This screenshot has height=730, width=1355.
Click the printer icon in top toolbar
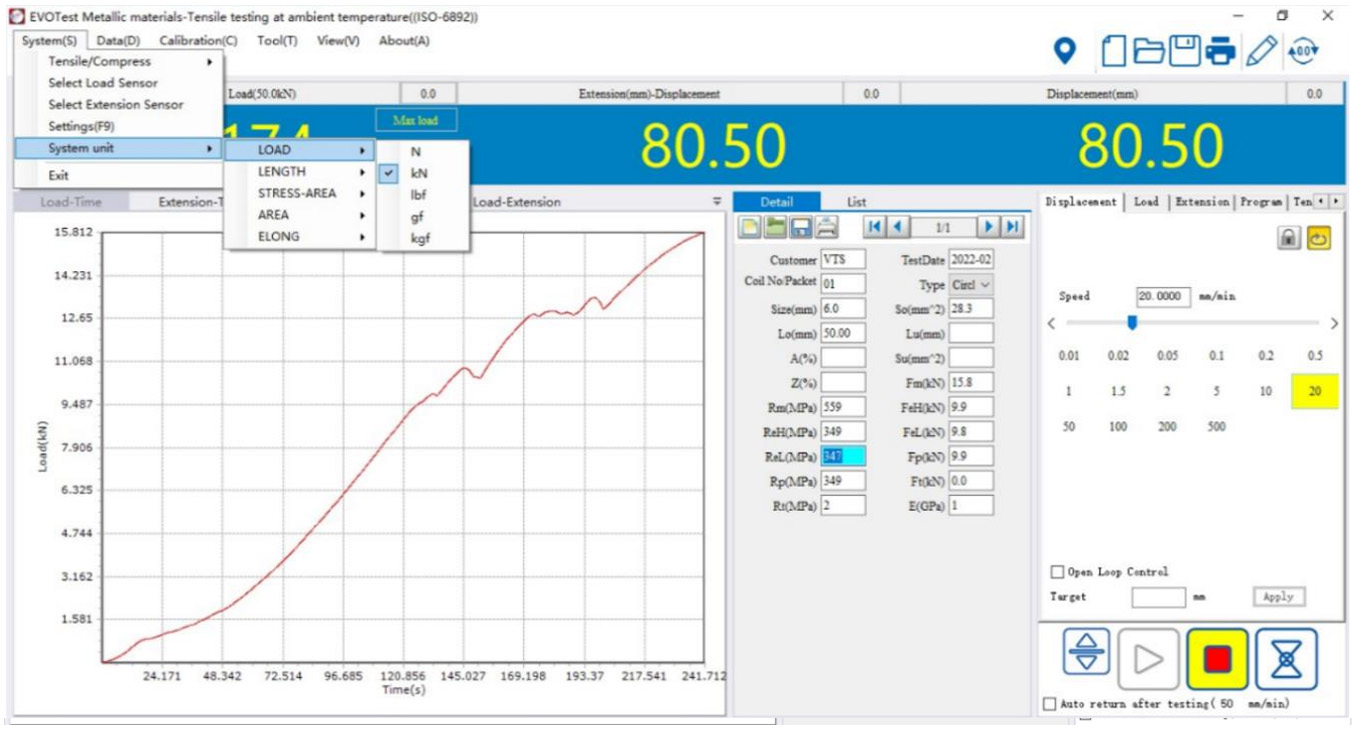point(1220,50)
